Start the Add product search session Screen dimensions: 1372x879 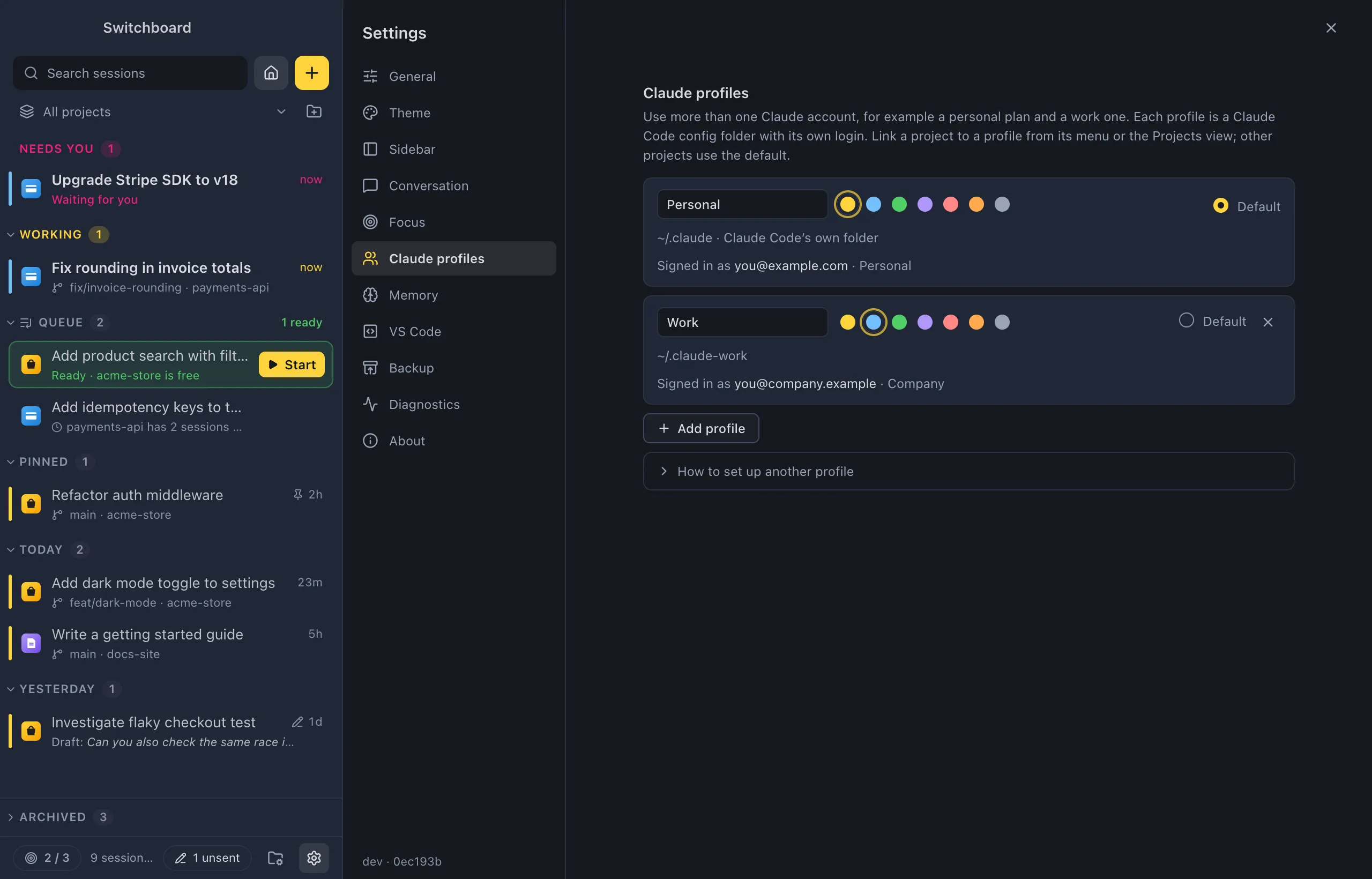click(x=292, y=364)
